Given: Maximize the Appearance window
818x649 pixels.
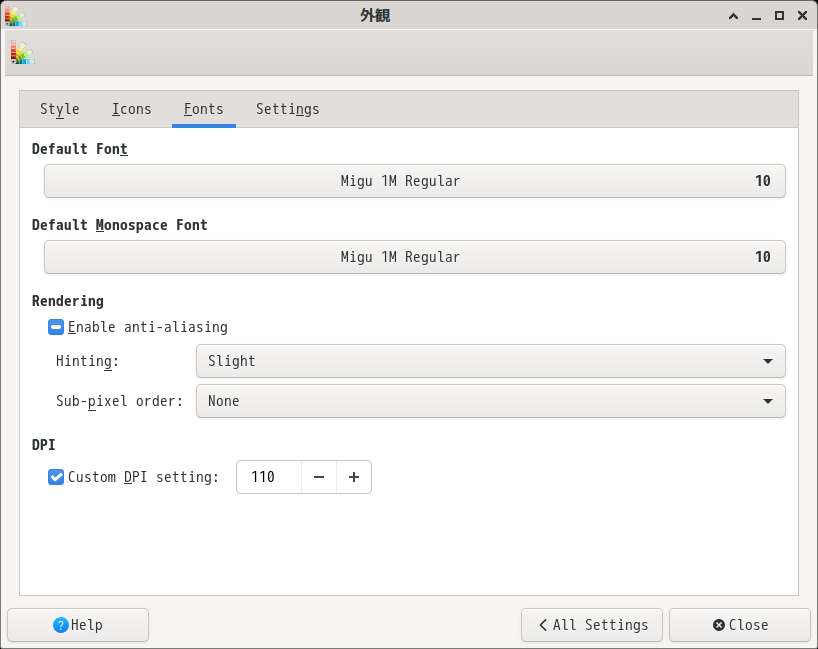Looking at the screenshot, I should 779,16.
